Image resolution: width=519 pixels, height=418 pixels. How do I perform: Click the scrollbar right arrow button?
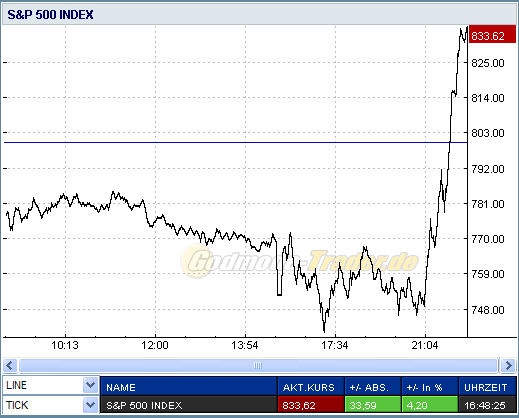tap(508, 365)
